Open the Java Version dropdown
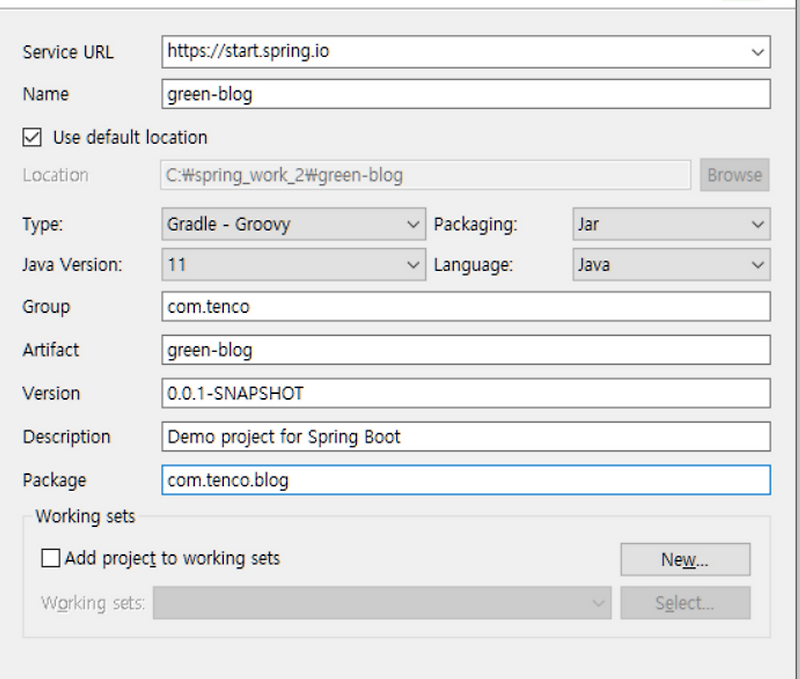800x679 pixels. point(412,265)
